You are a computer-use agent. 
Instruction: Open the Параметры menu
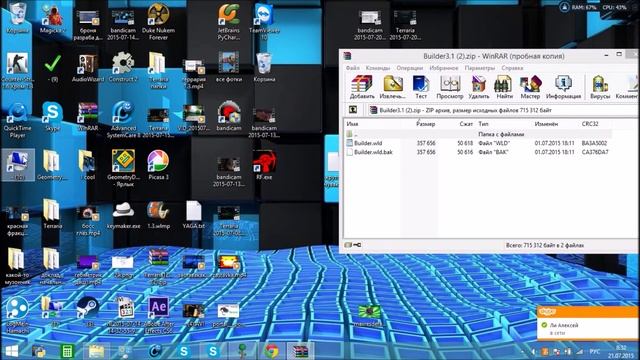point(480,68)
